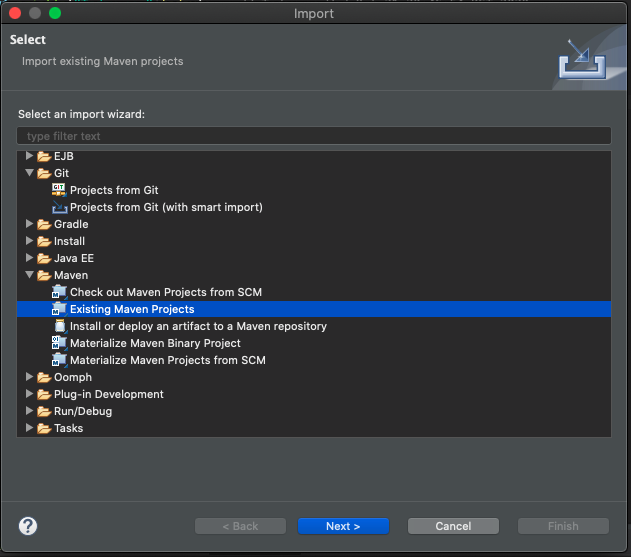This screenshot has width=631, height=557.
Task: Expand the Plug-in Development category
Action: pos(29,394)
